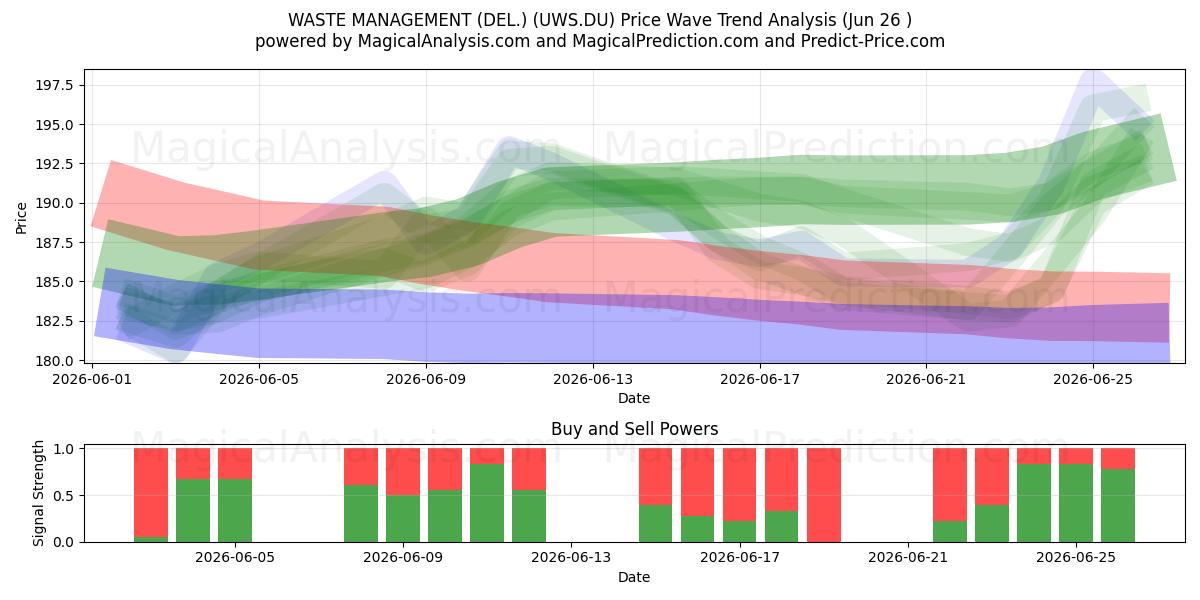Click the 195.0 price axis tick label
Viewport: 1200px width, 600px height.
[x=55, y=125]
